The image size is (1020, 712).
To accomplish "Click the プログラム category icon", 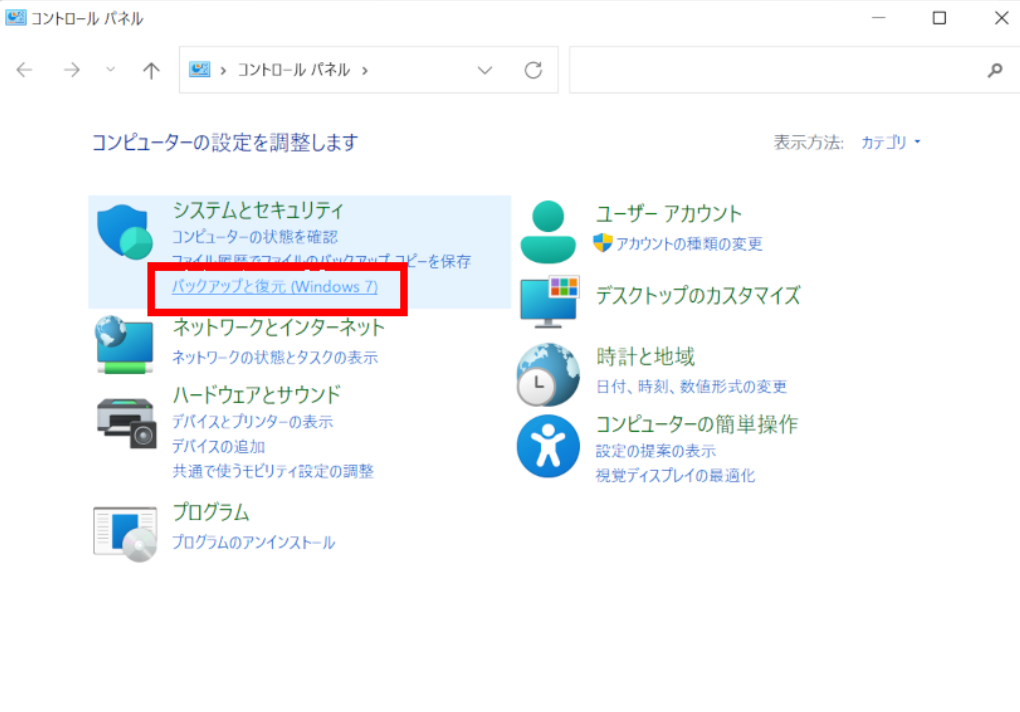I will [123, 530].
